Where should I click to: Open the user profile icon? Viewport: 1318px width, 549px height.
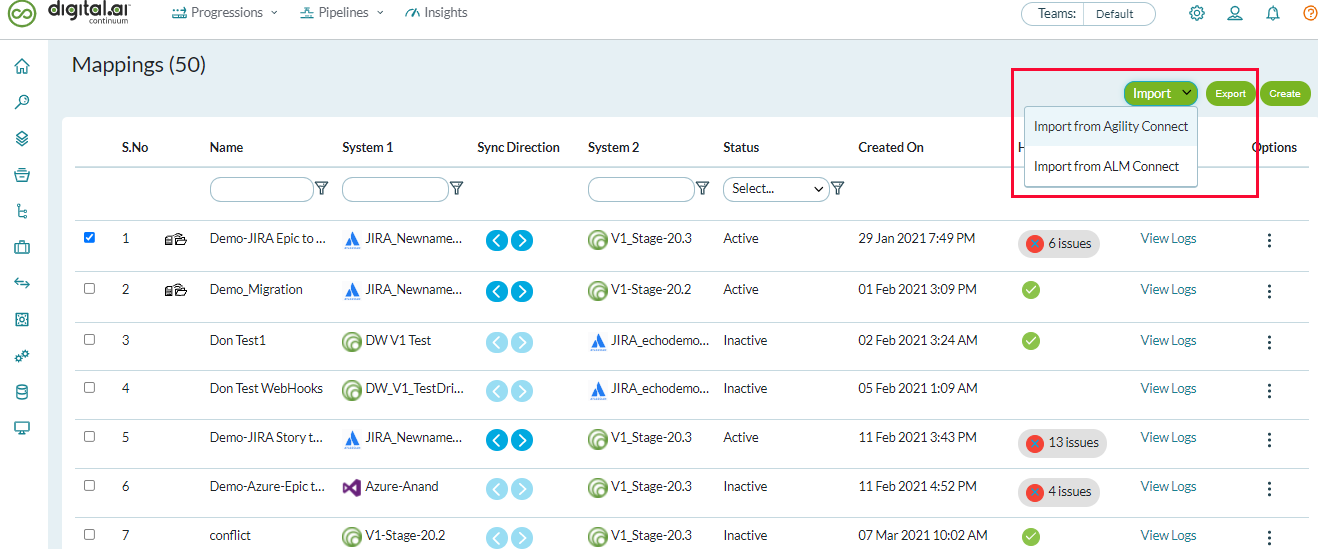(x=1235, y=13)
